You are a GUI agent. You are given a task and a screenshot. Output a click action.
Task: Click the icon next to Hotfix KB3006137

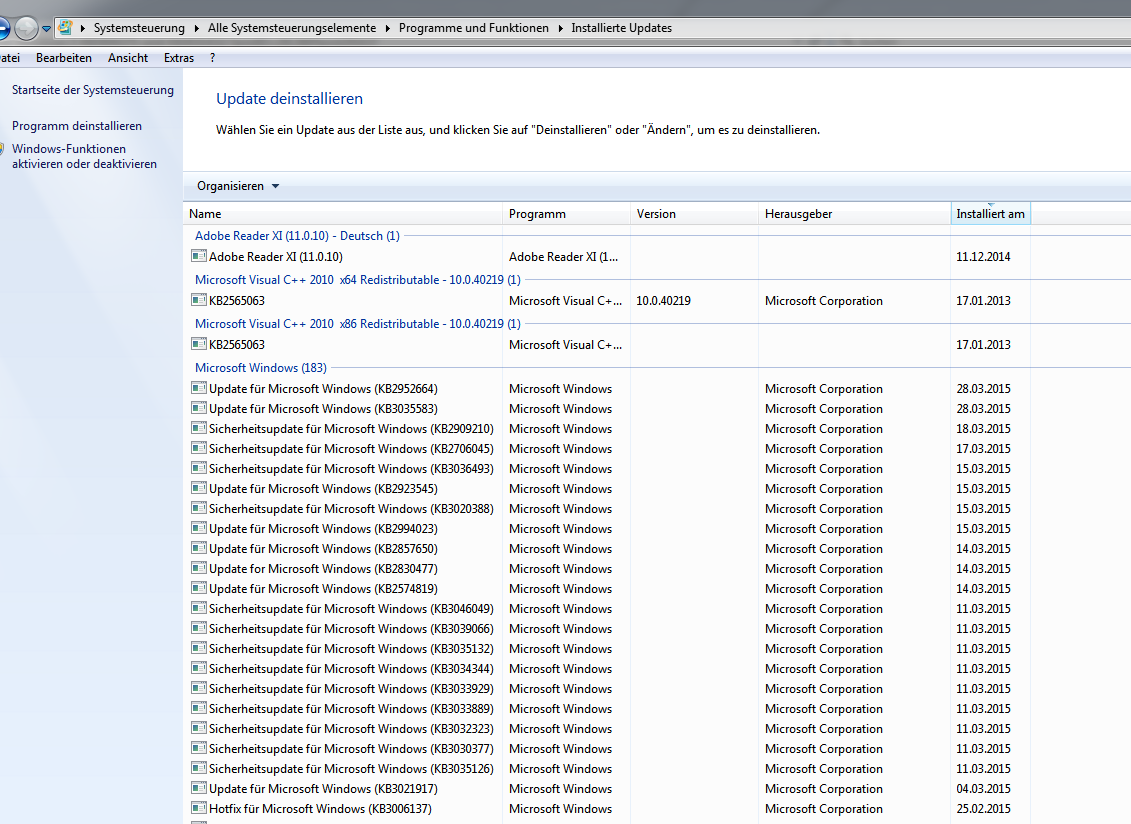click(x=198, y=809)
